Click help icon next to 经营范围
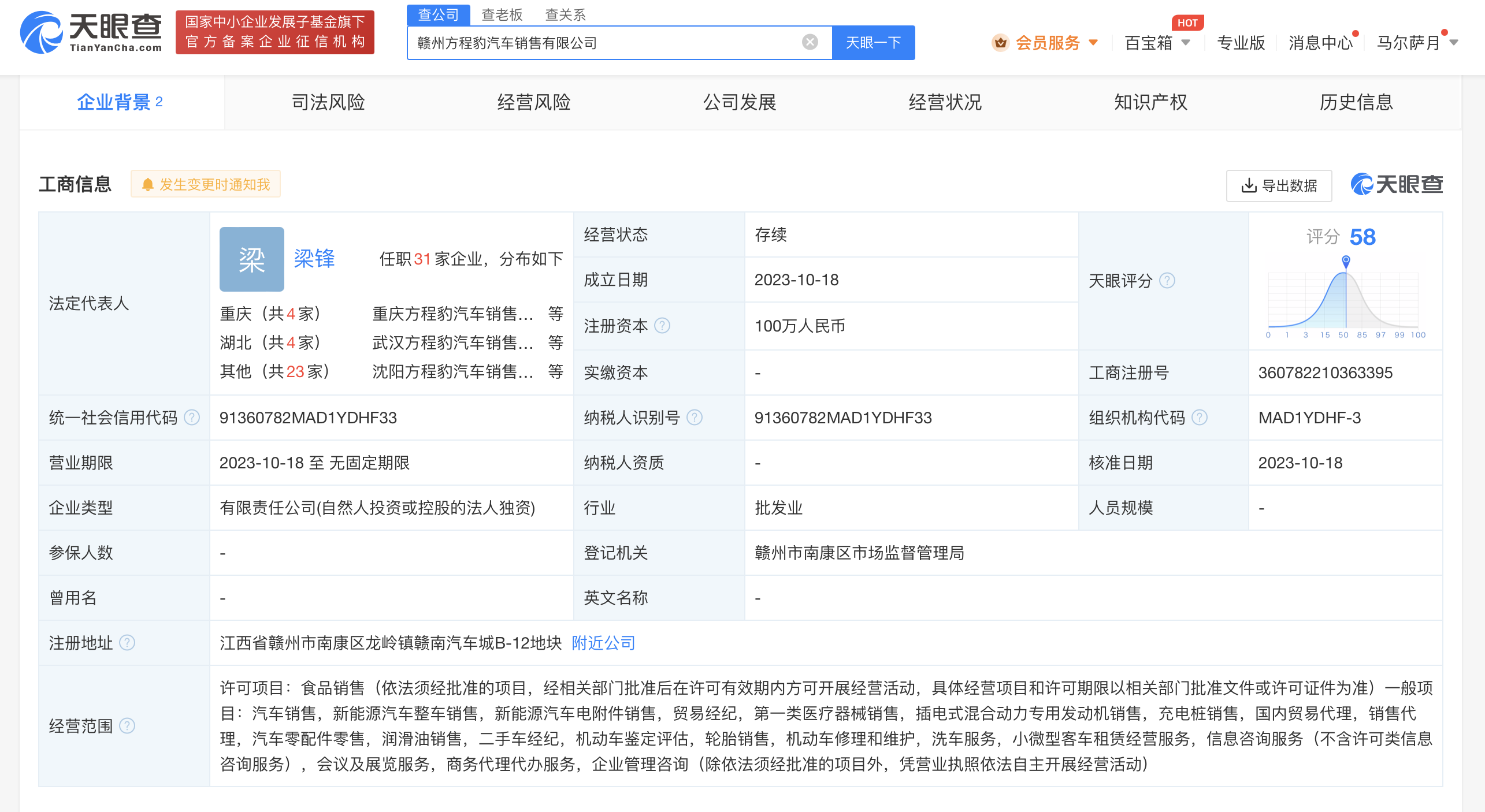The height and width of the screenshot is (812, 1485). 127,725
